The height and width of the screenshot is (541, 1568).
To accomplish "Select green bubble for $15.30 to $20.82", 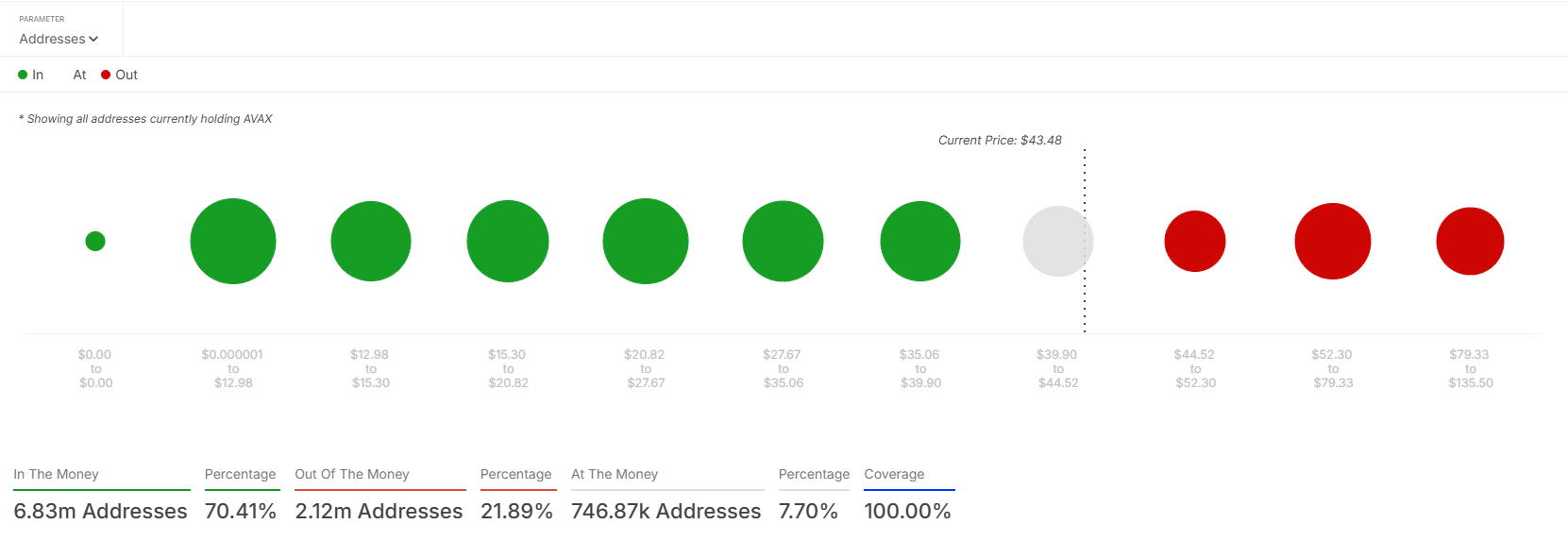I will pos(508,242).
